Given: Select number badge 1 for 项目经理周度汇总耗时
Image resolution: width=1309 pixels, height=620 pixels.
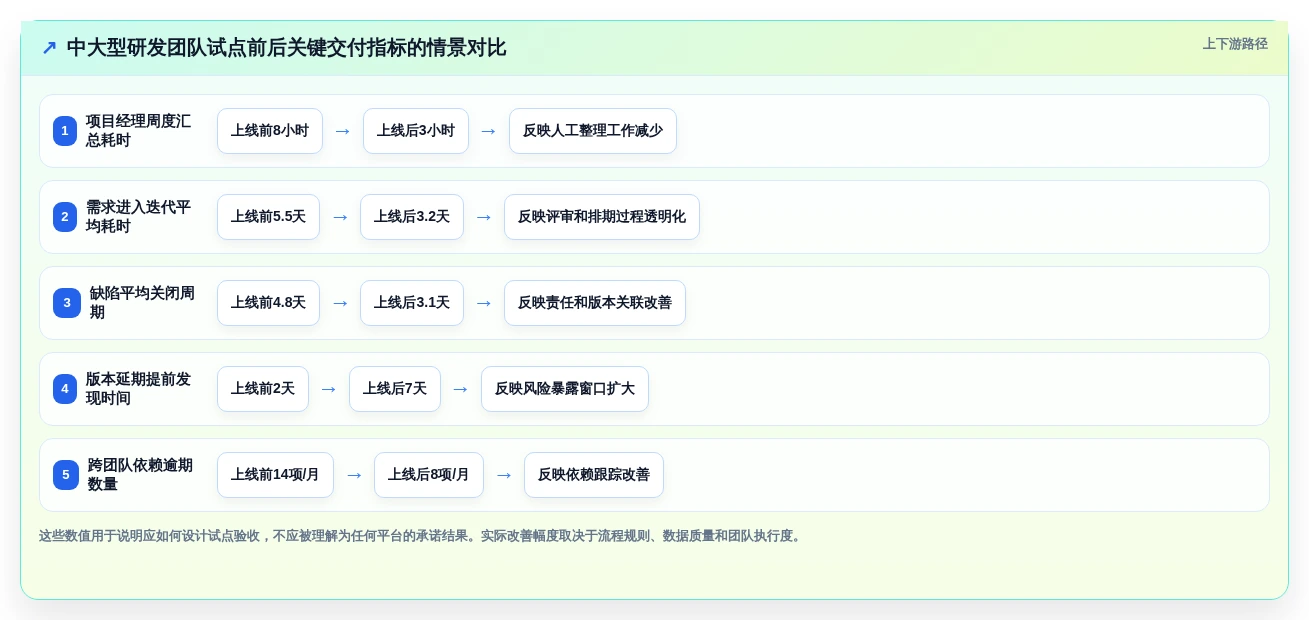Looking at the screenshot, I should (65, 131).
